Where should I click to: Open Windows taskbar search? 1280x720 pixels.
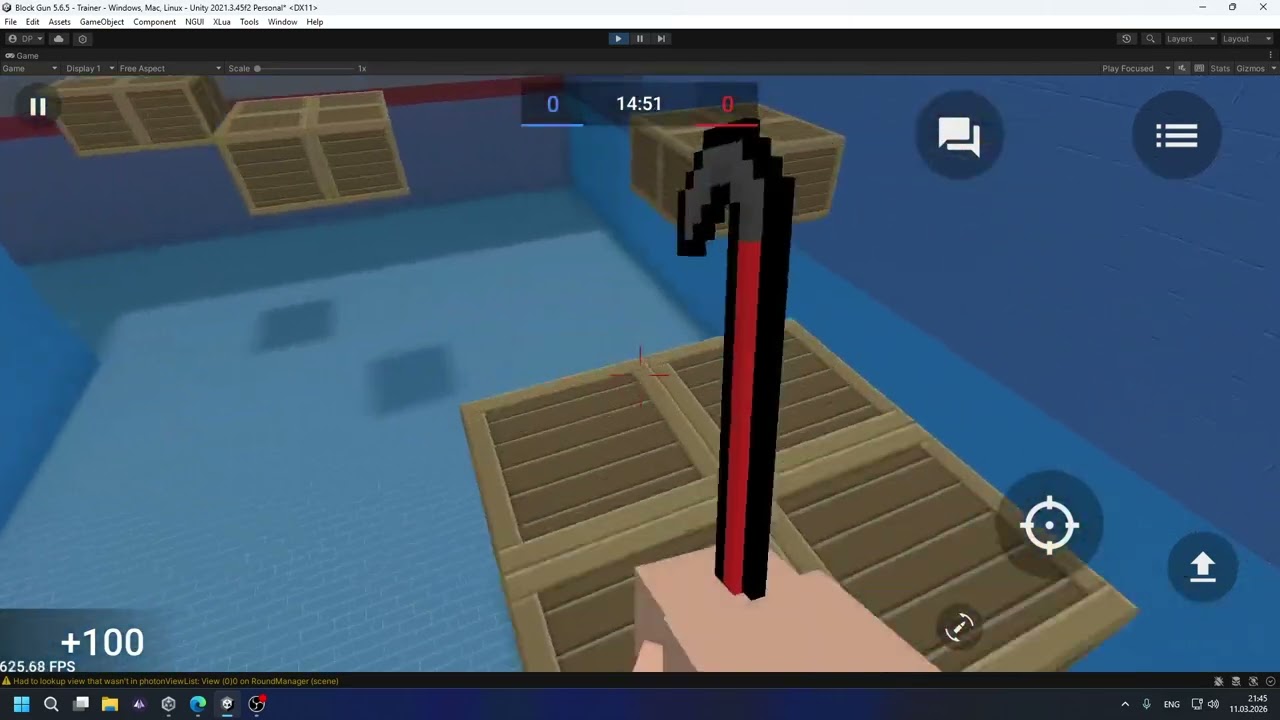(x=51, y=704)
